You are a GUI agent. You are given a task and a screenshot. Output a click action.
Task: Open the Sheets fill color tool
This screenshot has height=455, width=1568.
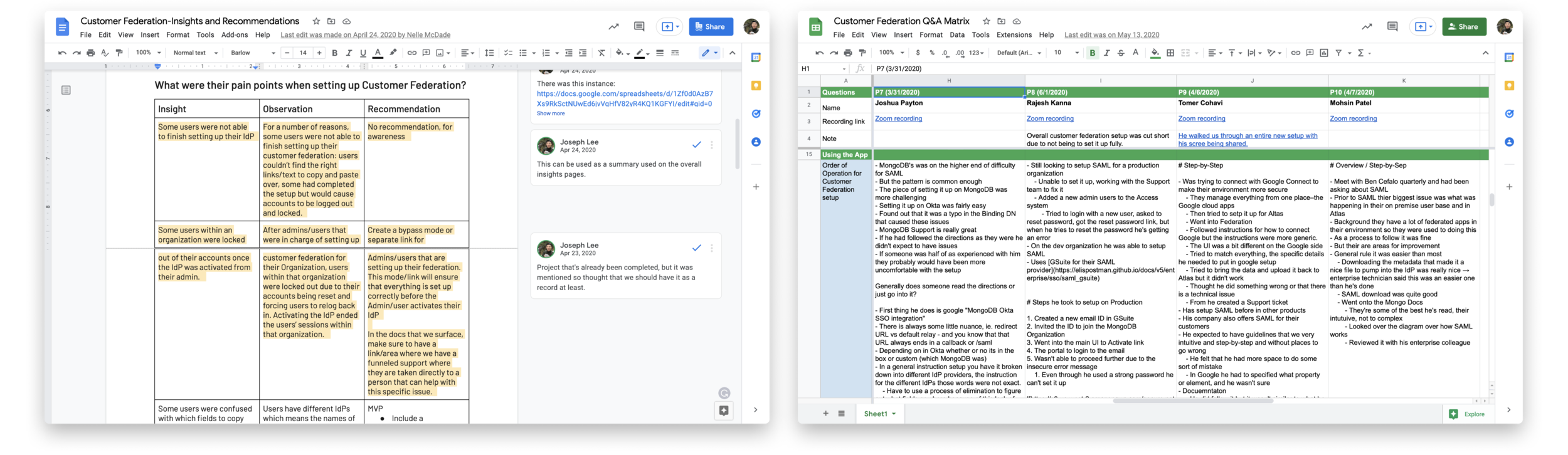click(x=1155, y=53)
